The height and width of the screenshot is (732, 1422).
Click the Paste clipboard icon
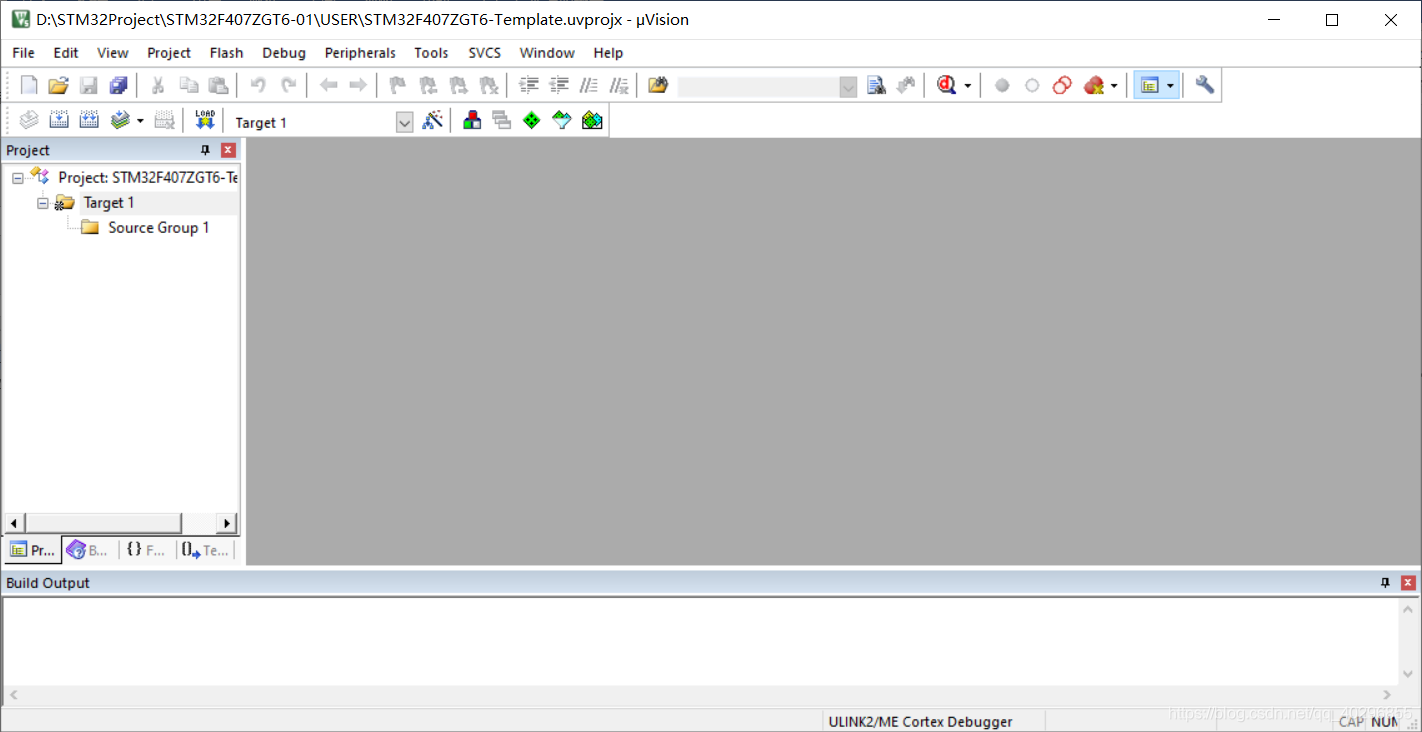[x=218, y=85]
